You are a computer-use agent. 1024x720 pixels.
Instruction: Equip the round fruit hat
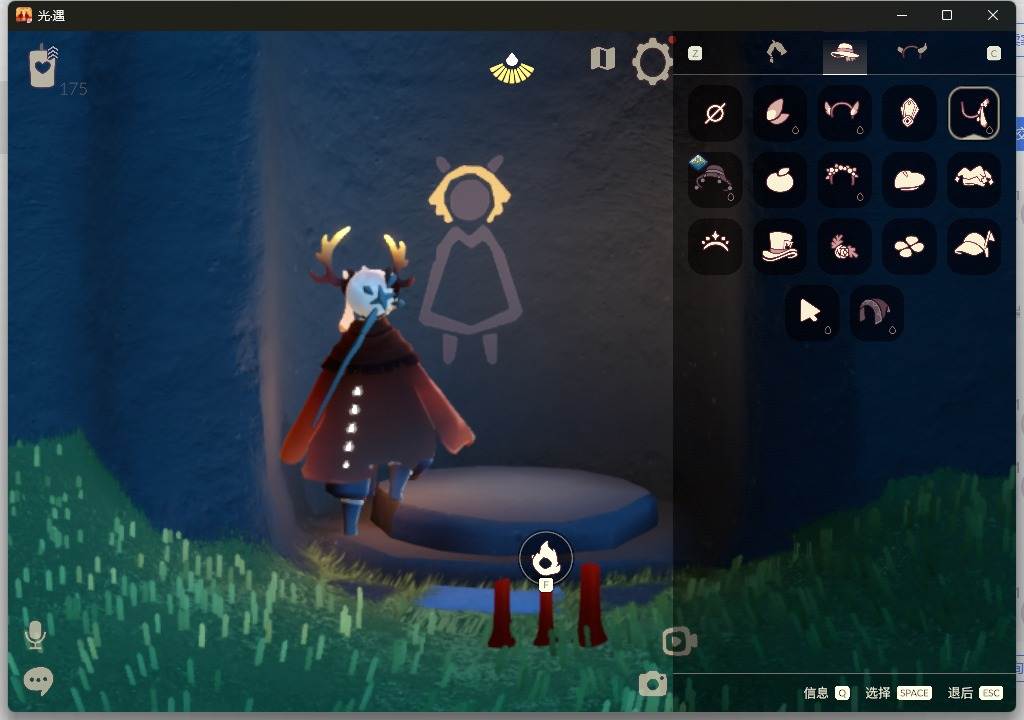779,180
